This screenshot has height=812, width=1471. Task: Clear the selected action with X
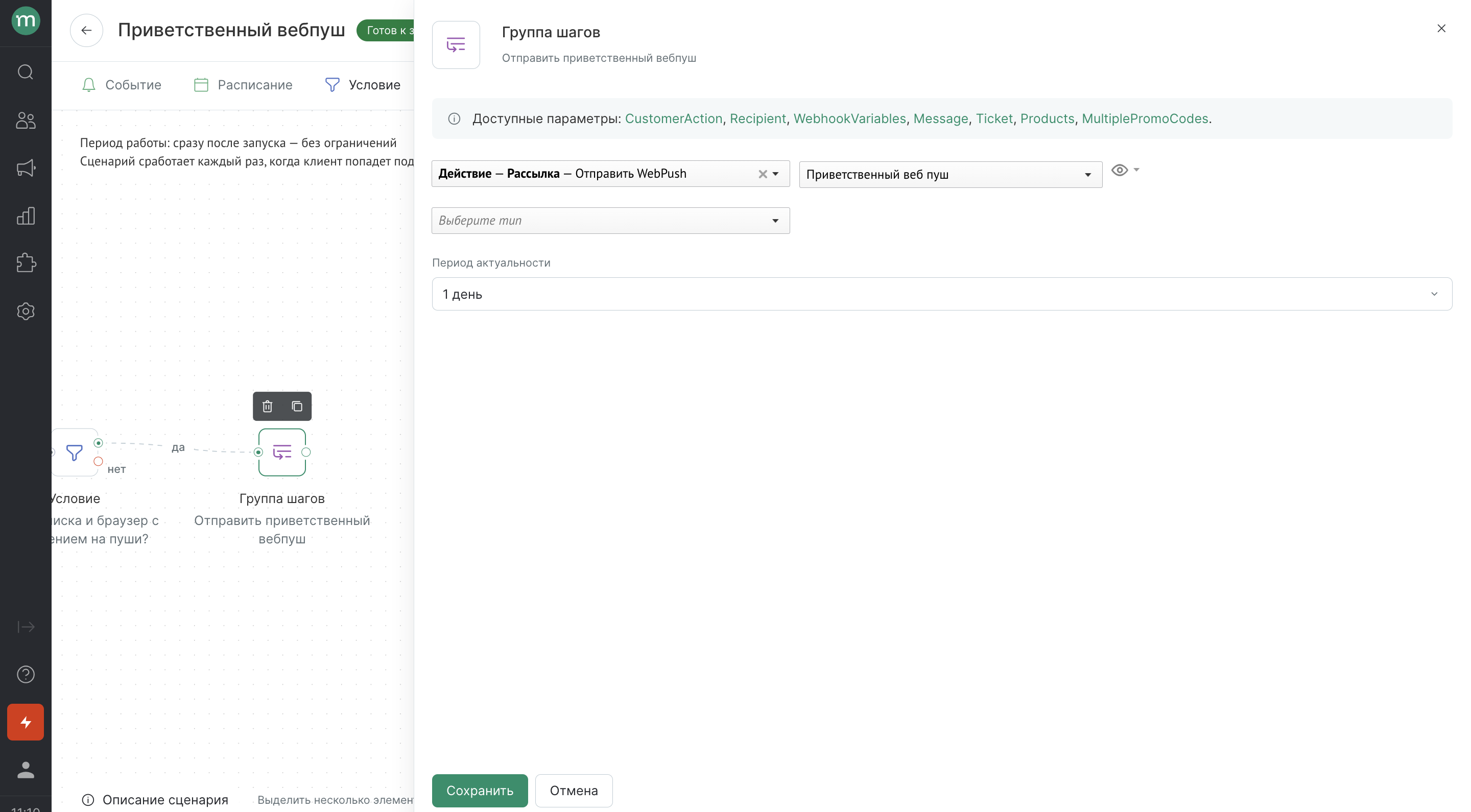tap(763, 174)
